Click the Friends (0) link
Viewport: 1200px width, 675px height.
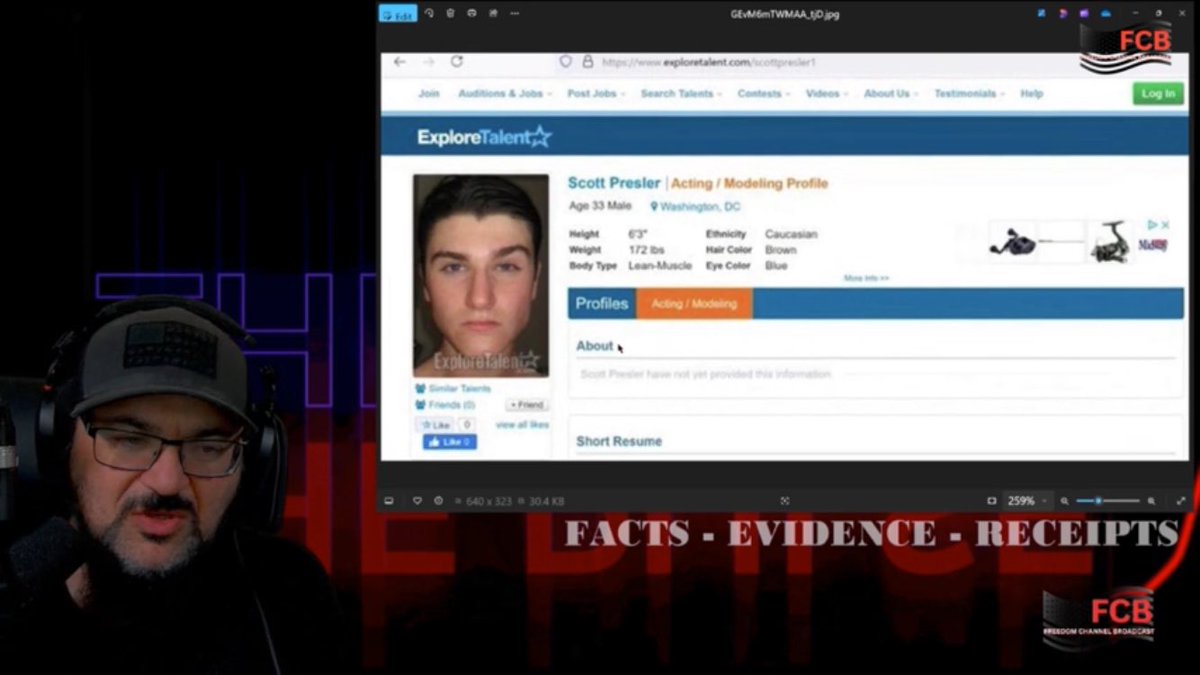pyautogui.click(x=445, y=405)
